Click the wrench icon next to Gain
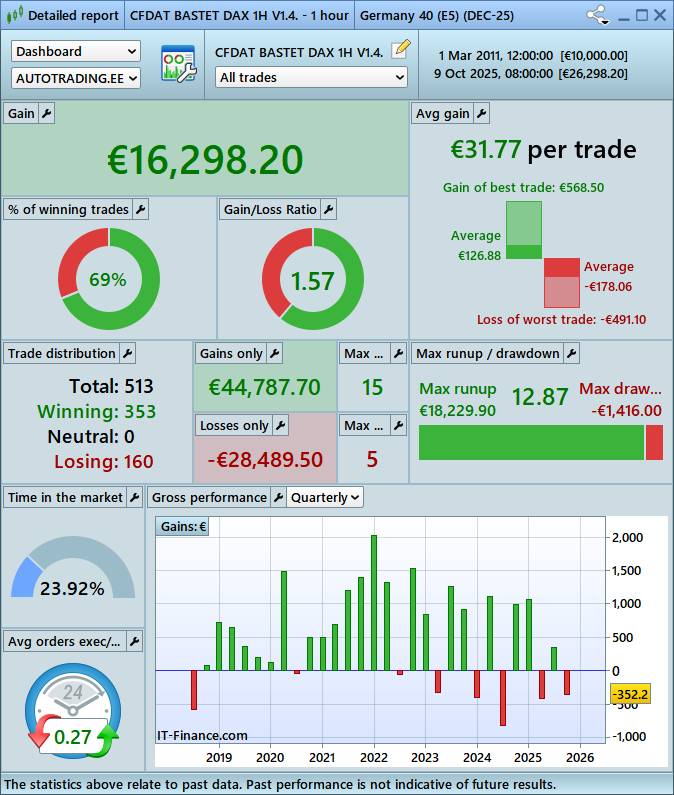 pos(47,114)
